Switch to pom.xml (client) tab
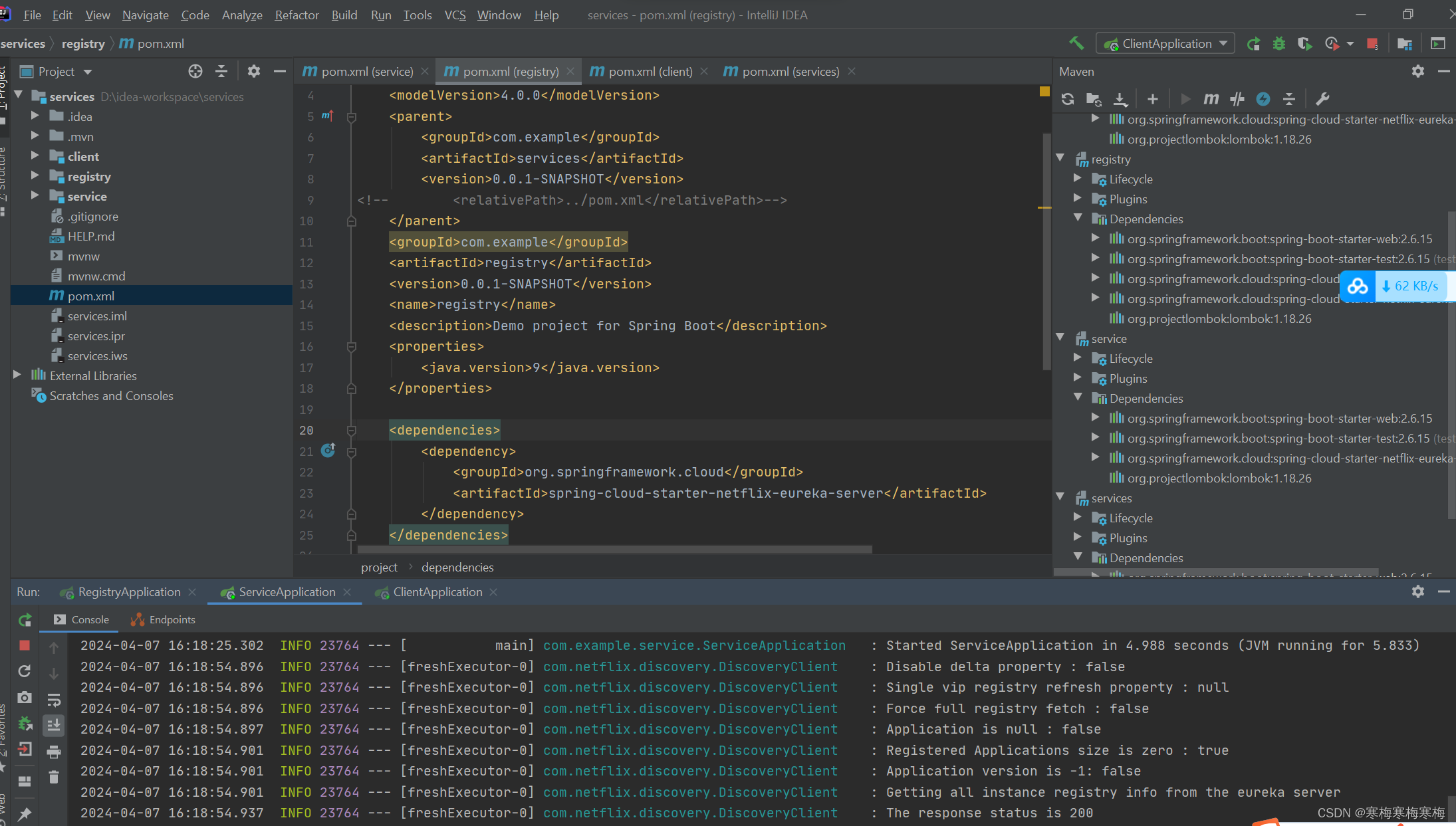Viewport: 1456px width, 826px height. pyautogui.click(x=648, y=71)
